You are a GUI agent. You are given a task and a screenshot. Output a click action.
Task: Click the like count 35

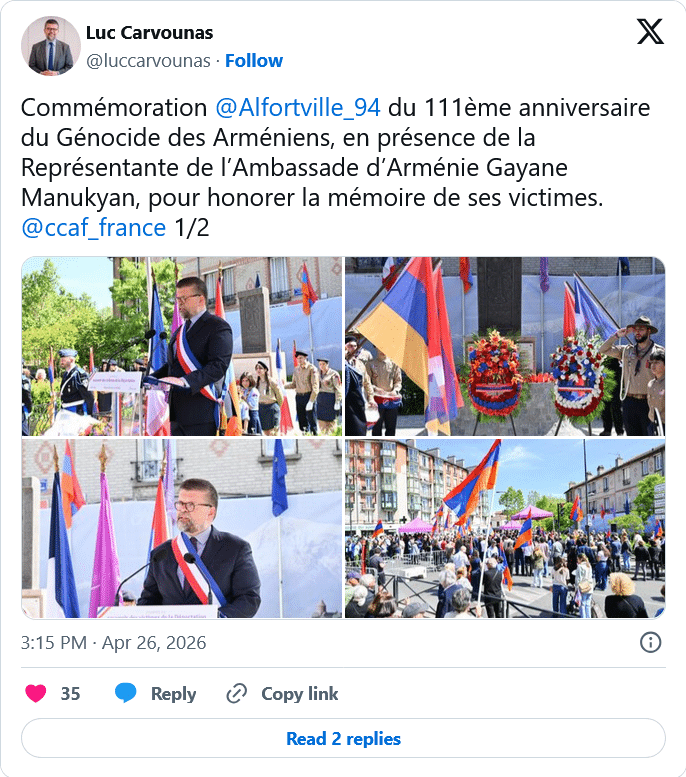tap(70, 693)
